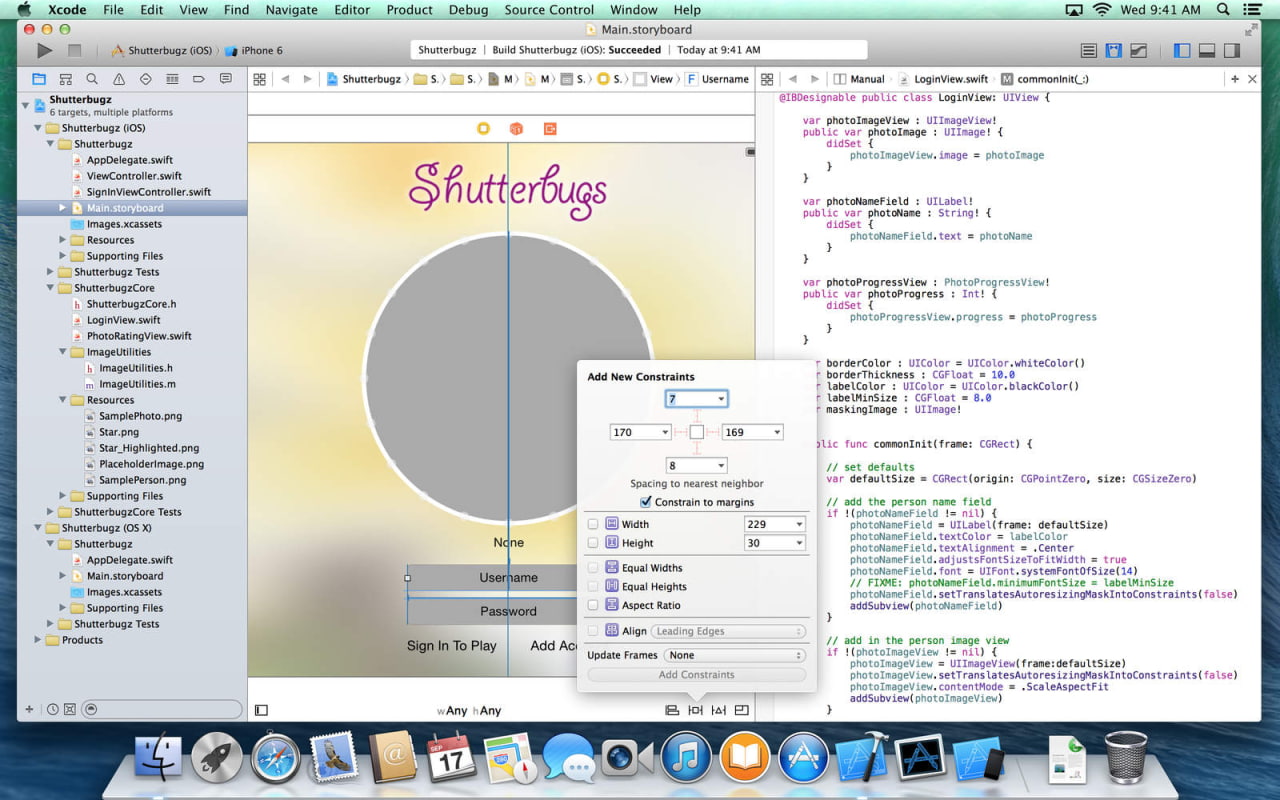Open the Width value 229 dropdown
This screenshot has width=1280, height=800.
(799, 524)
